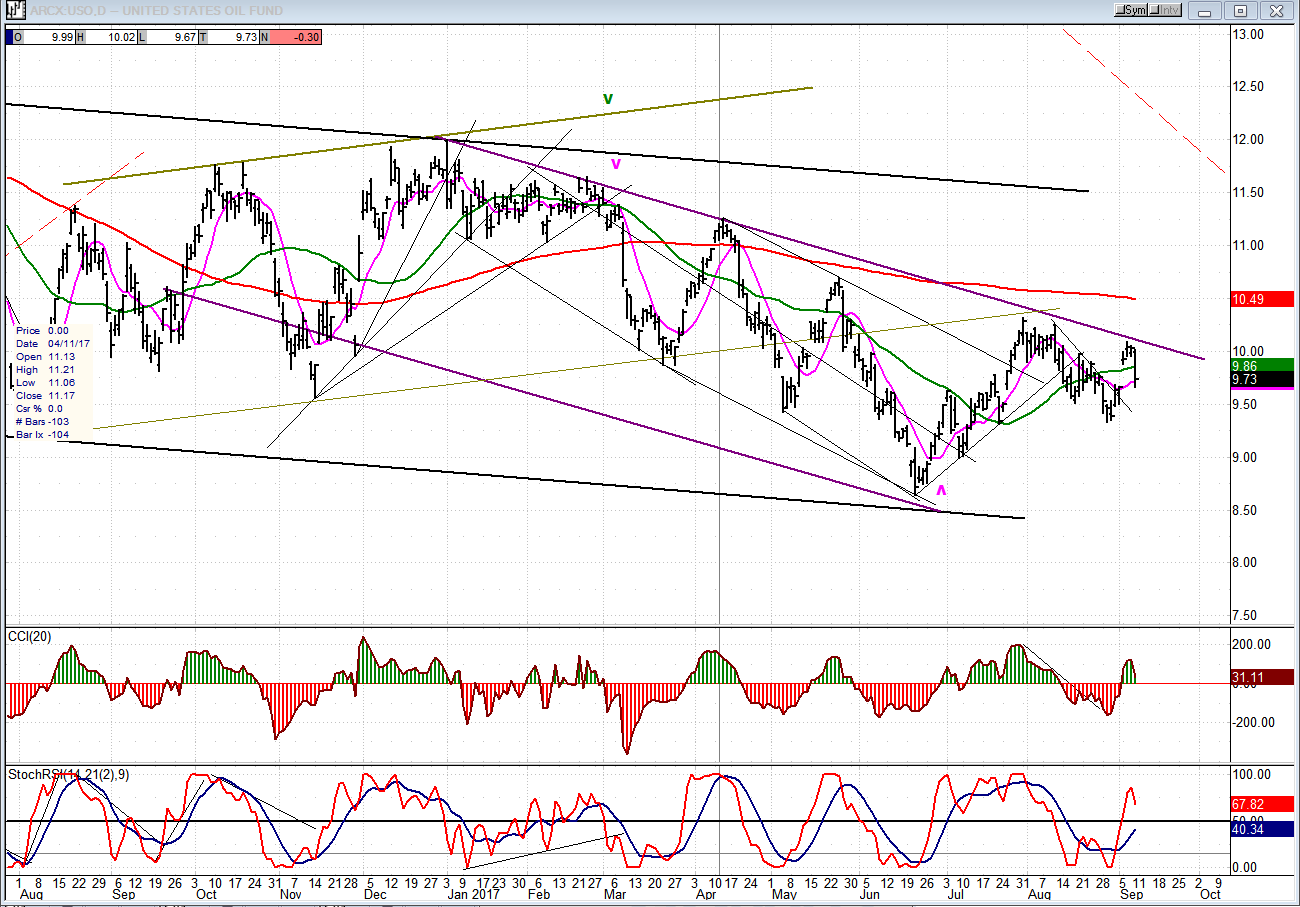Image resolution: width=1300 pixels, height=907 pixels.
Task: Click the red 10.49 moving average price tag
Action: pos(1262,299)
